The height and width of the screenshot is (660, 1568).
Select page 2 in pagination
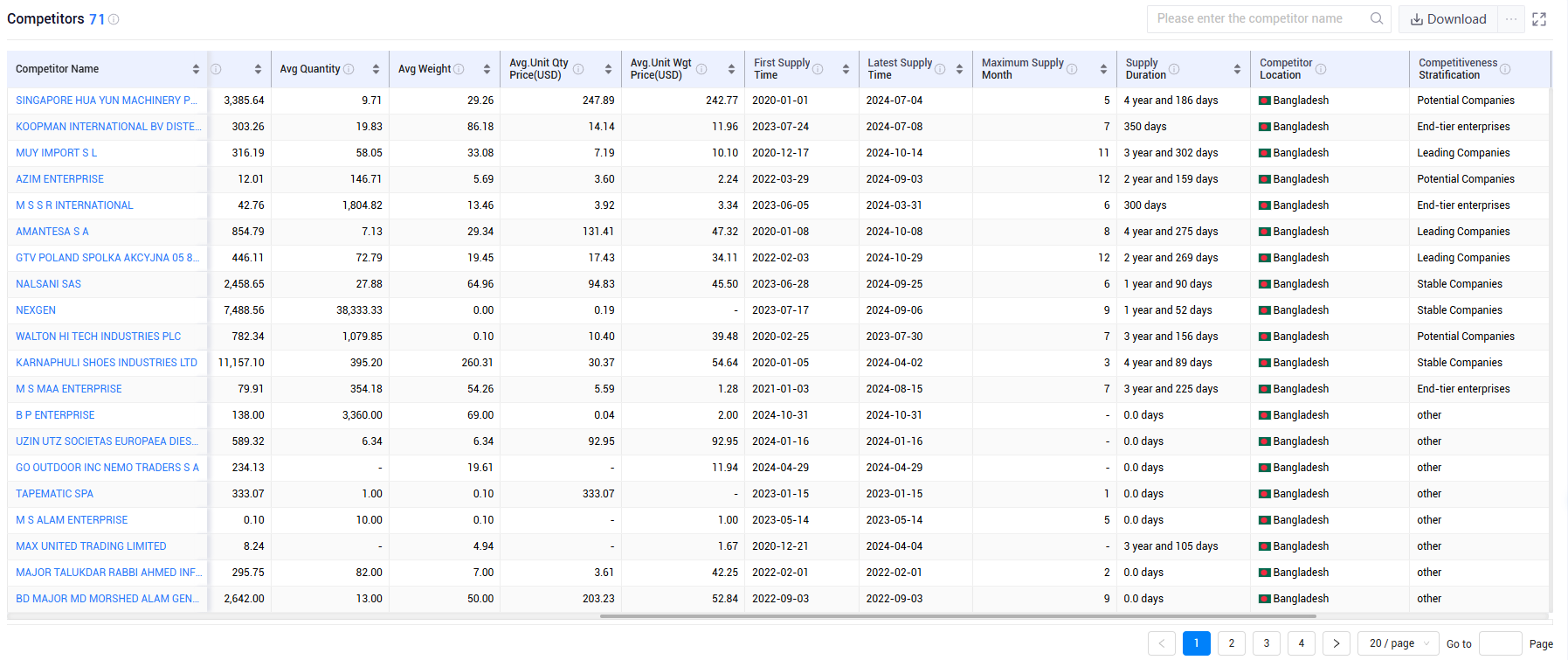point(1232,643)
